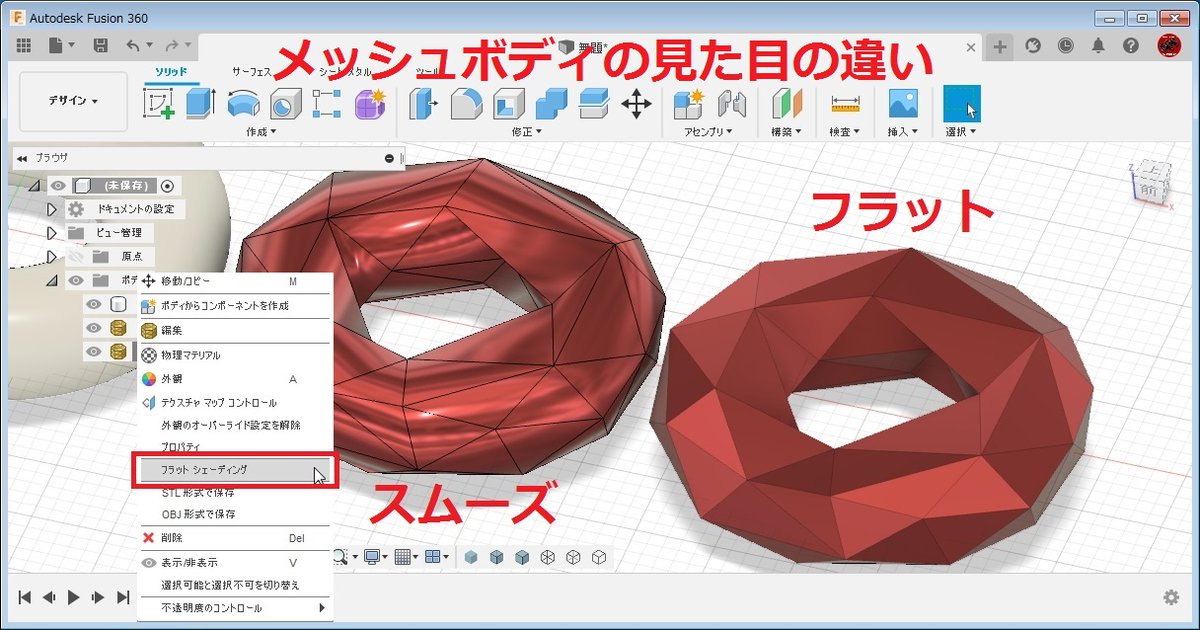
Task: Select the Combine tool
Action: click(551, 104)
